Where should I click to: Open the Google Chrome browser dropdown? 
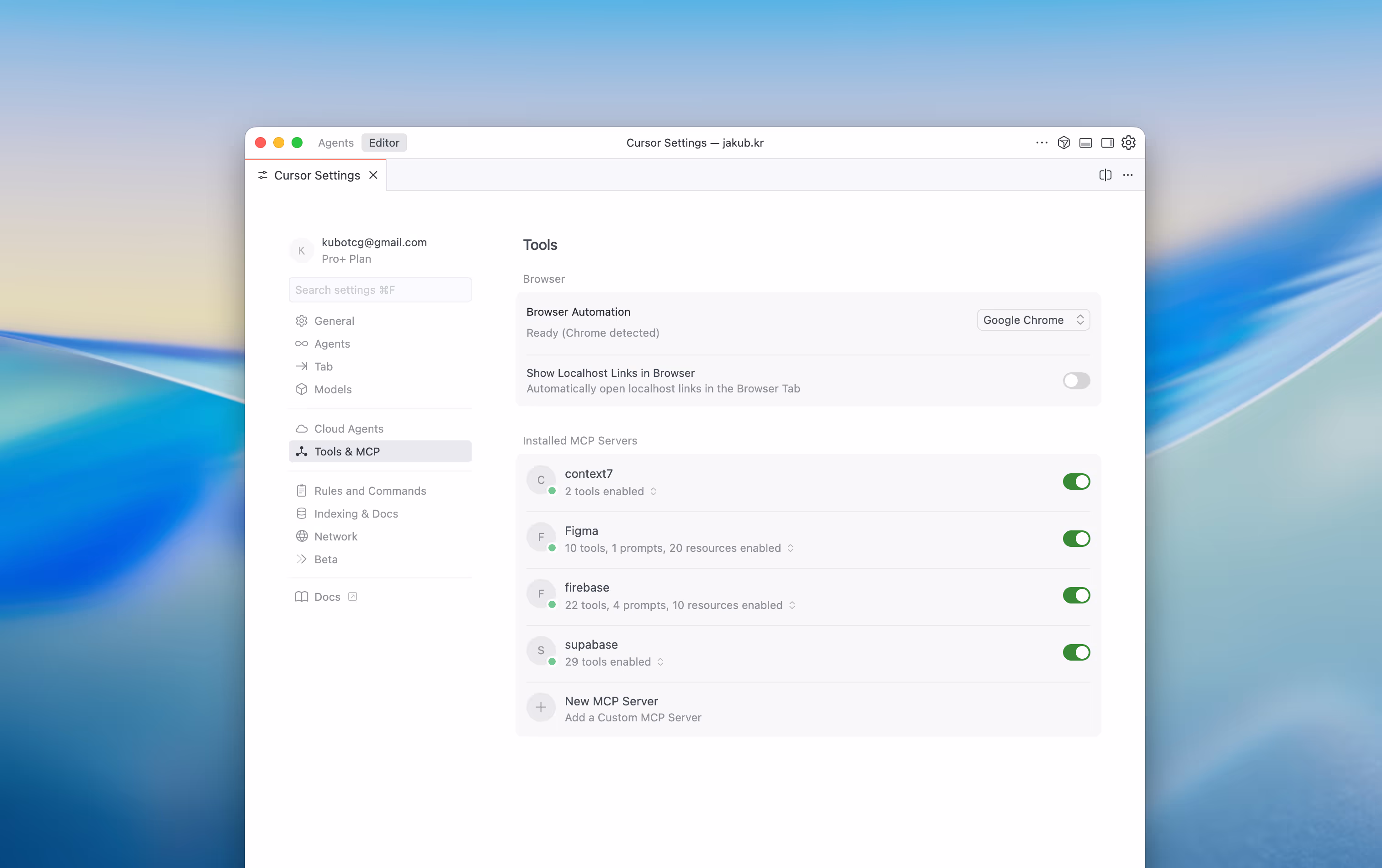point(1032,320)
